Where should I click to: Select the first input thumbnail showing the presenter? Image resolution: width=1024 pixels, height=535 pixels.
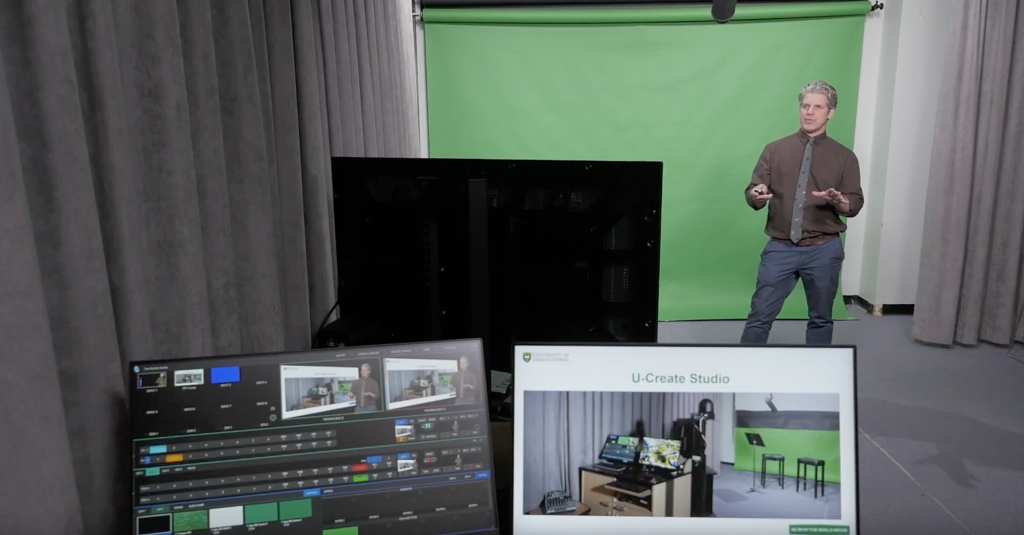pos(152,380)
